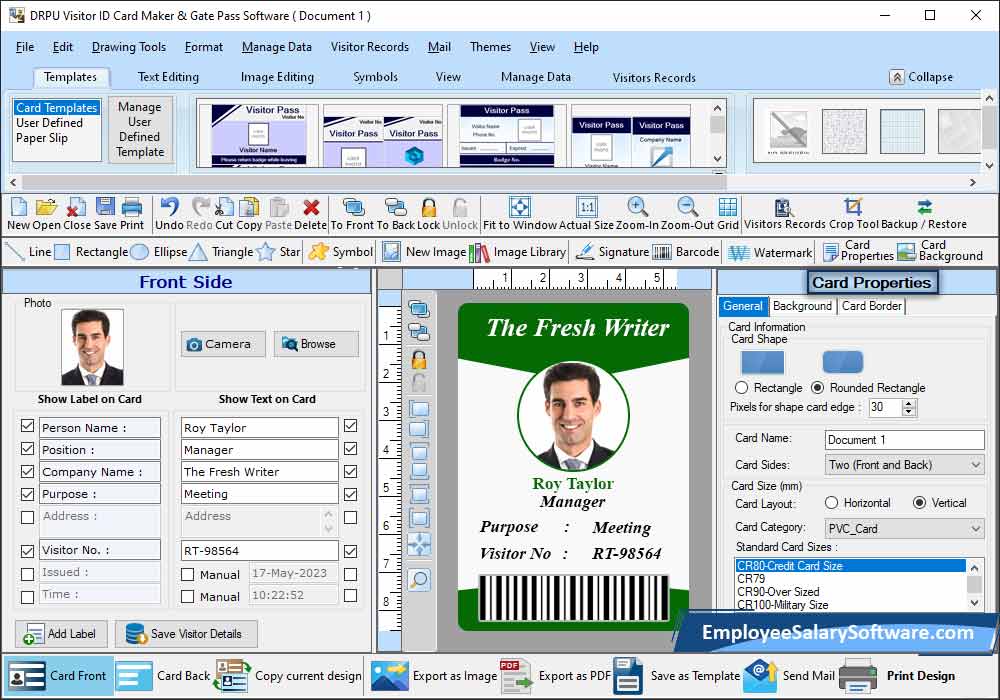Click the Print toolbar icon
The image size is (1000, 700).
click(x=131, y=207)
